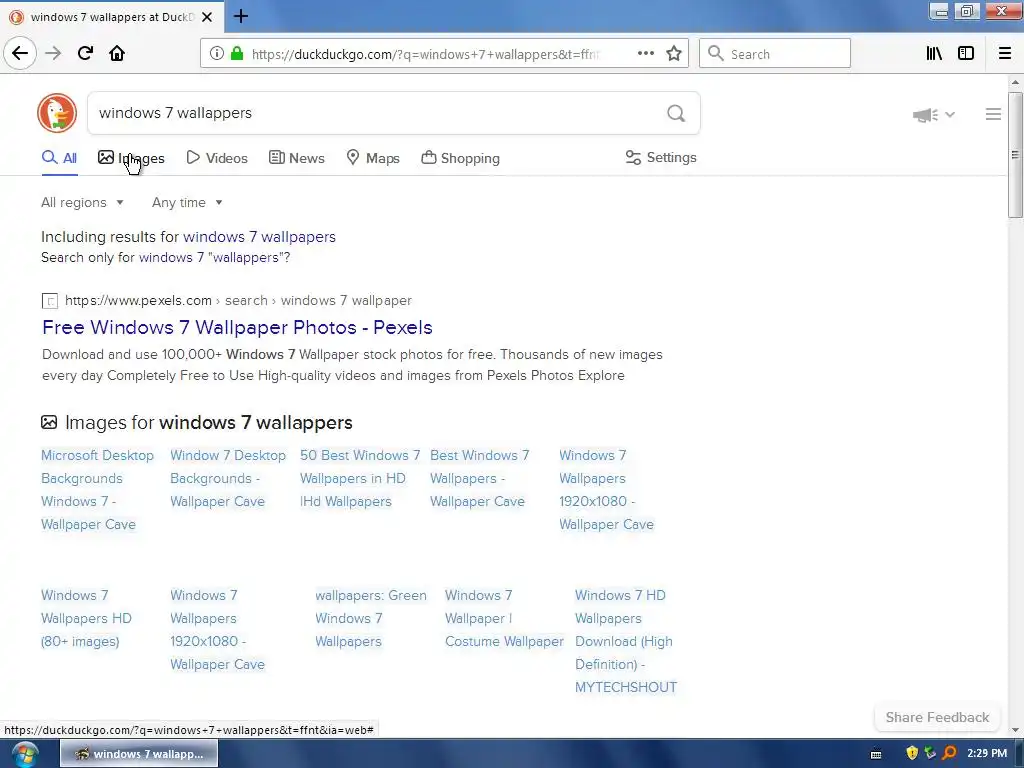Switch to the Shopping tab
Screen dimensions: 1024x768
460,158
